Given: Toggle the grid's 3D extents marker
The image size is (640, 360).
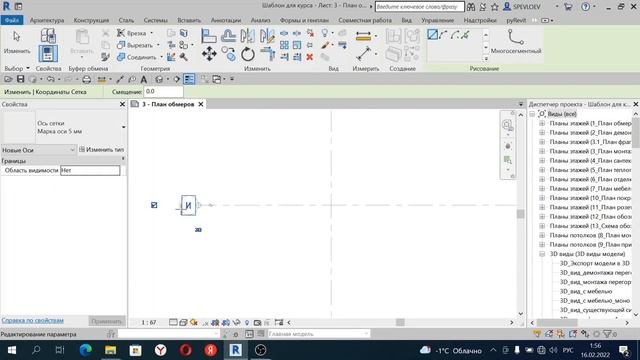Looking at the screenshot, I should click(x=198, y=230).
